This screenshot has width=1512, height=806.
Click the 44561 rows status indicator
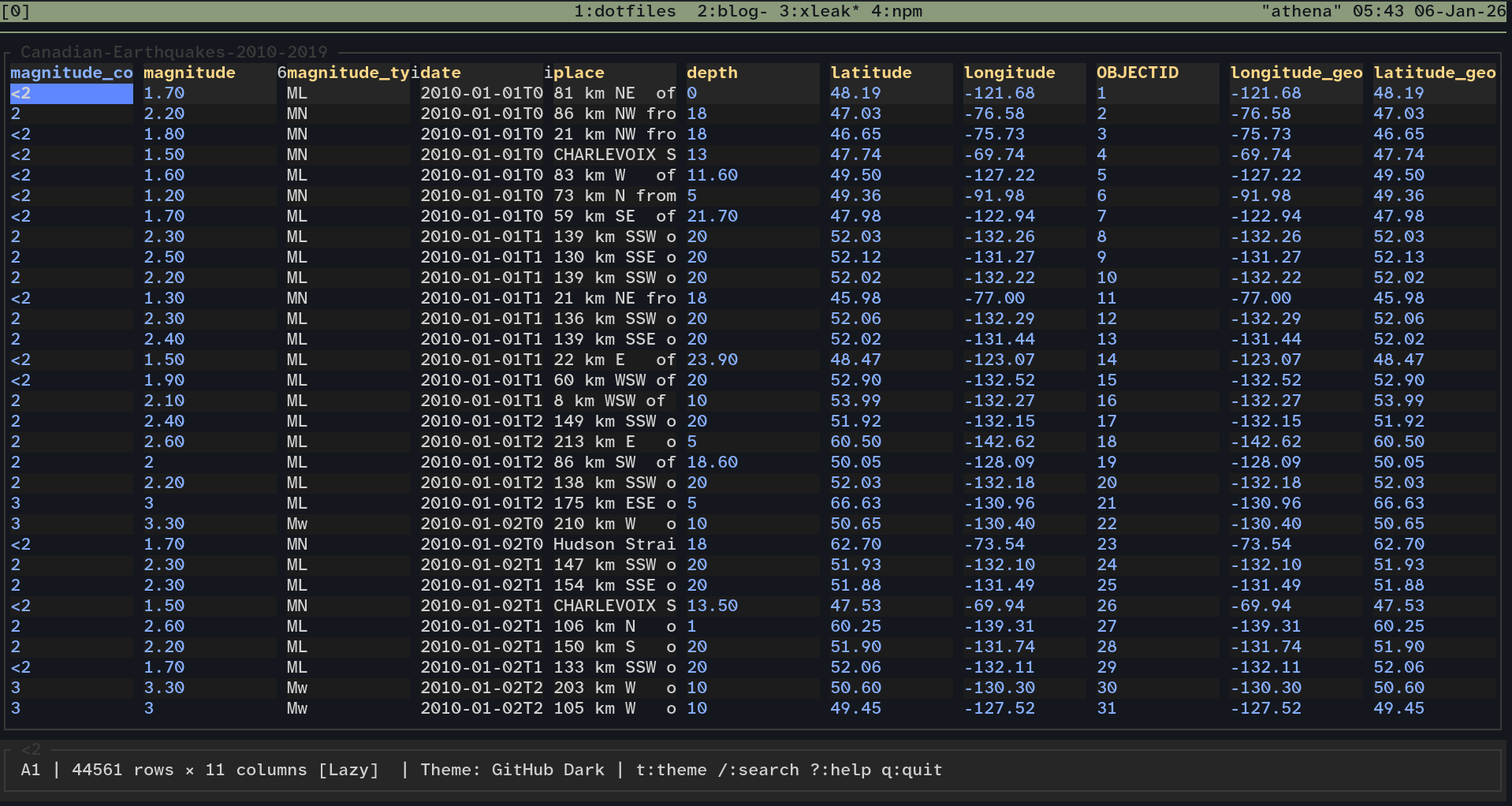pyautogui.click(x=123, y=770)
